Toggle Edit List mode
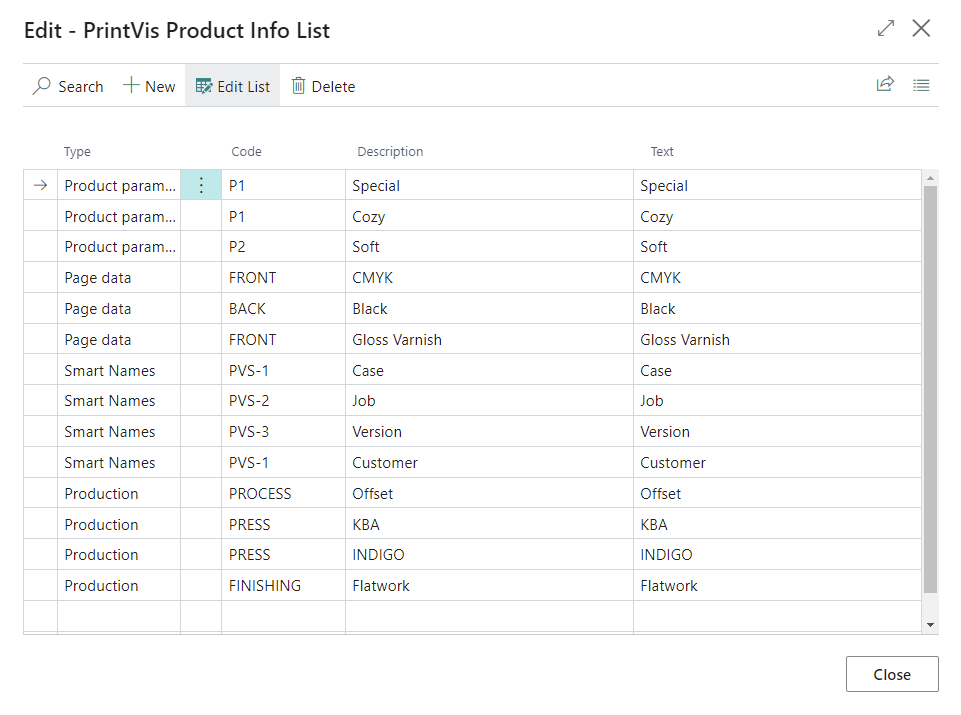 click(233, 86)
